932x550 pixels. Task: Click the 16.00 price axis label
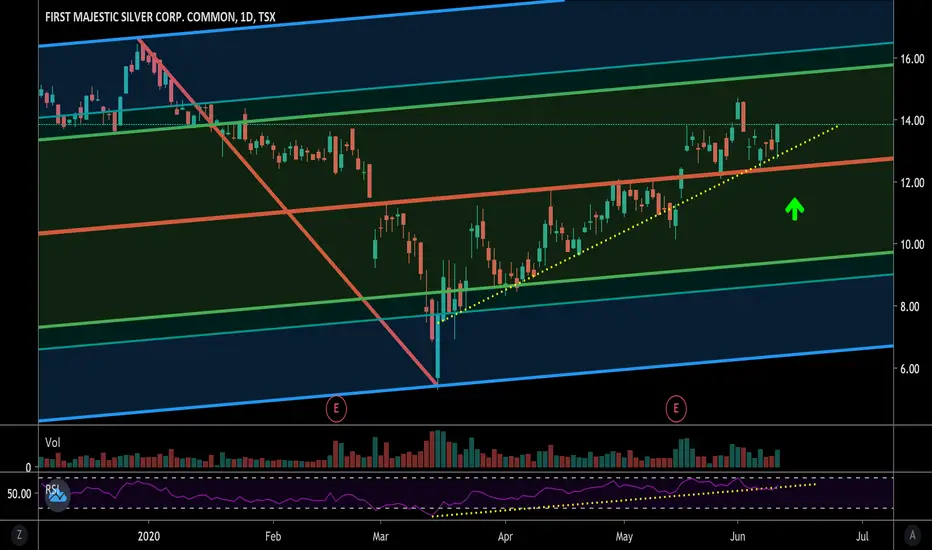(x=912, y=59)
